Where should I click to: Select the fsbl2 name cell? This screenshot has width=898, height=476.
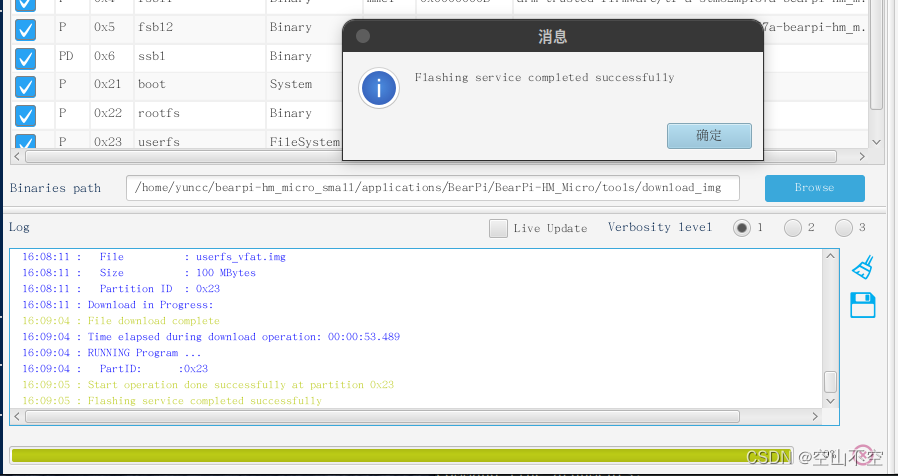tap(200, 27)
